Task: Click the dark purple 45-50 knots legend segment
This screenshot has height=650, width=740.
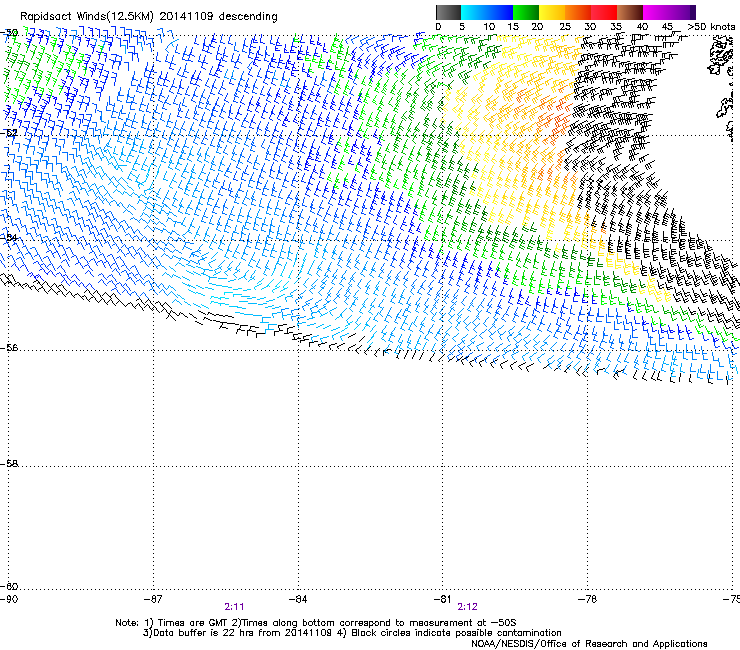Action: tap(682, 12)
